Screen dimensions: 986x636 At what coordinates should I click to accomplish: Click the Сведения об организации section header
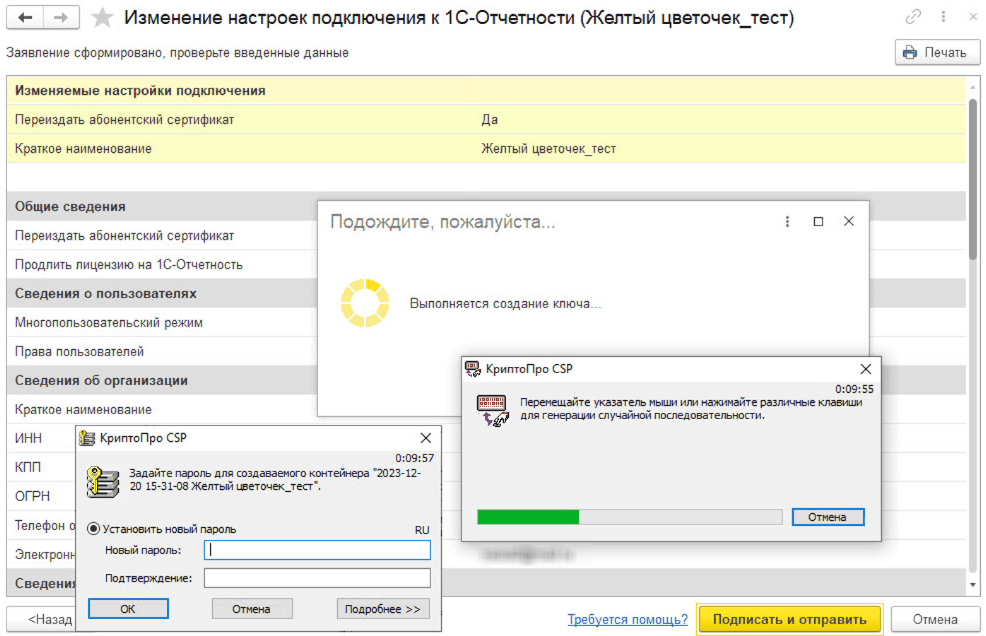coord(162,381)
